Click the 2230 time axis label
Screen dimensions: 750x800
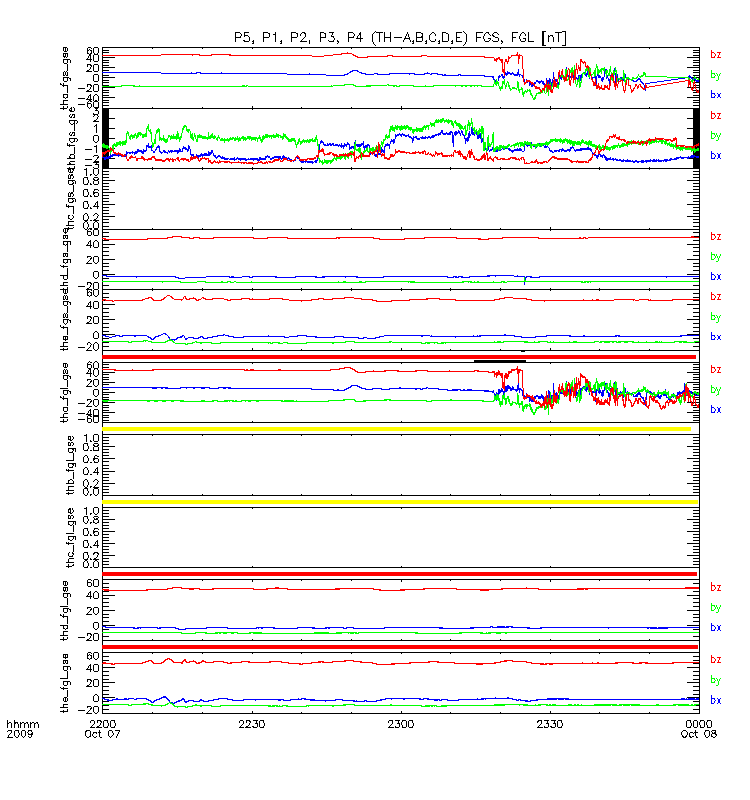[252, 724]
